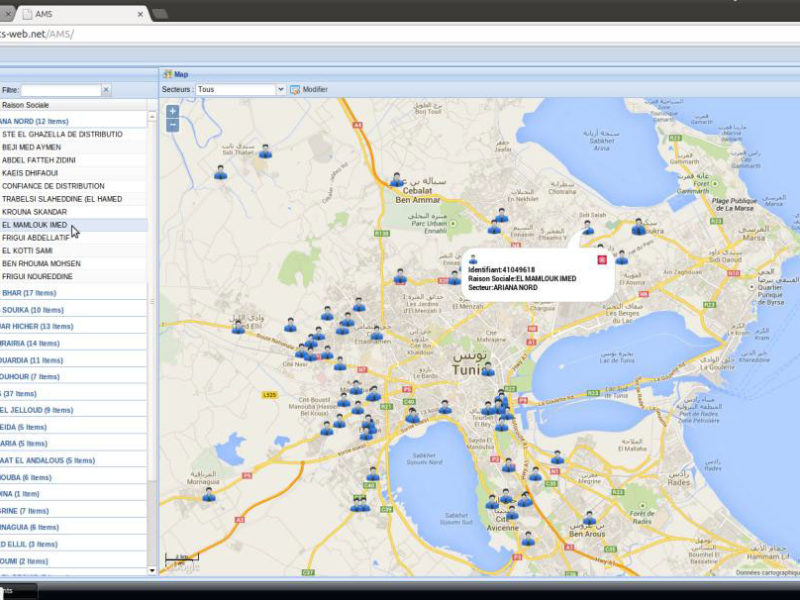
Task: Zoom in on the map
Action: (x=172, y=111)
